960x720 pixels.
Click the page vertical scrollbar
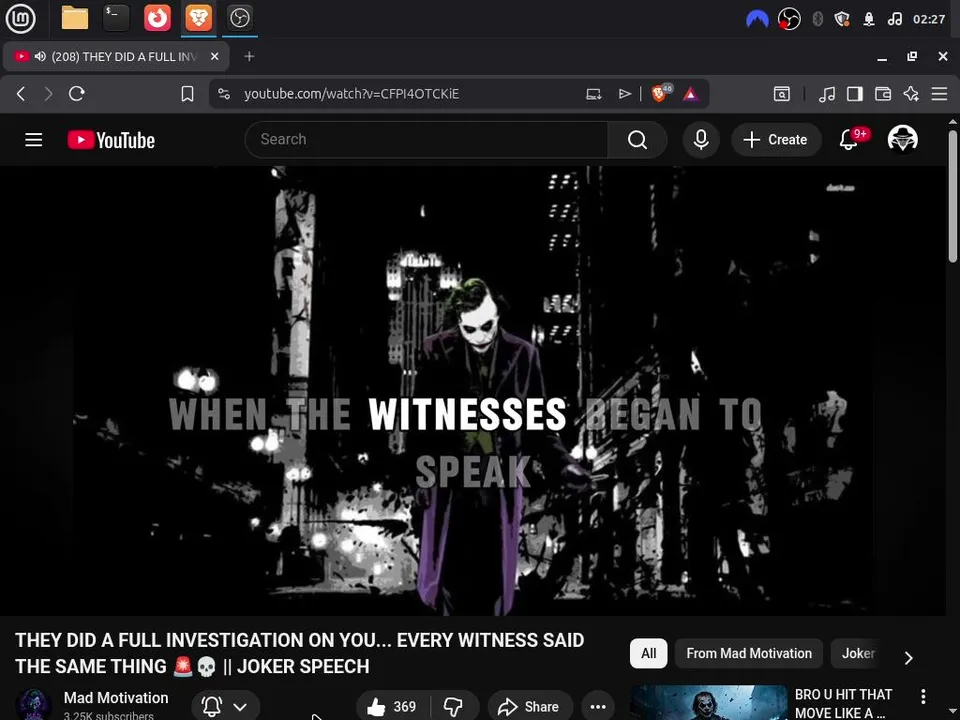pos(953,196)
